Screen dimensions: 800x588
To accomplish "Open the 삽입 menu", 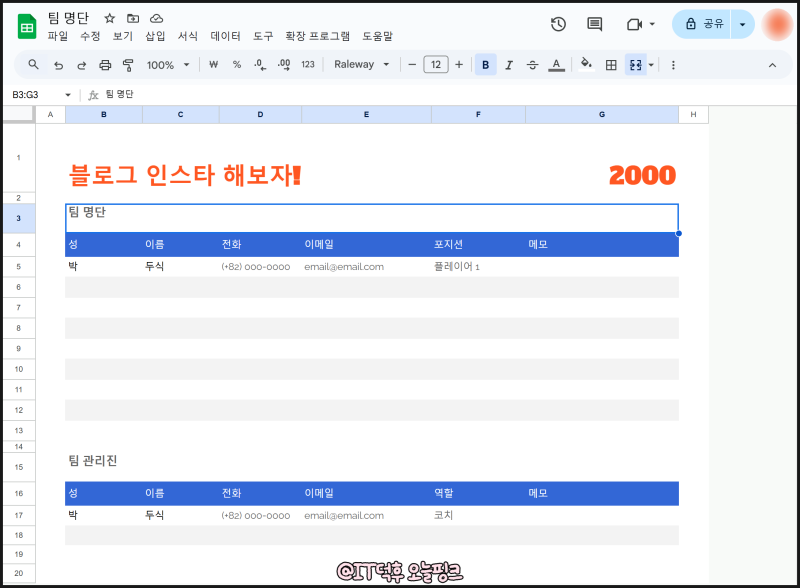I will pyautogui.click(x=155, y=36).
